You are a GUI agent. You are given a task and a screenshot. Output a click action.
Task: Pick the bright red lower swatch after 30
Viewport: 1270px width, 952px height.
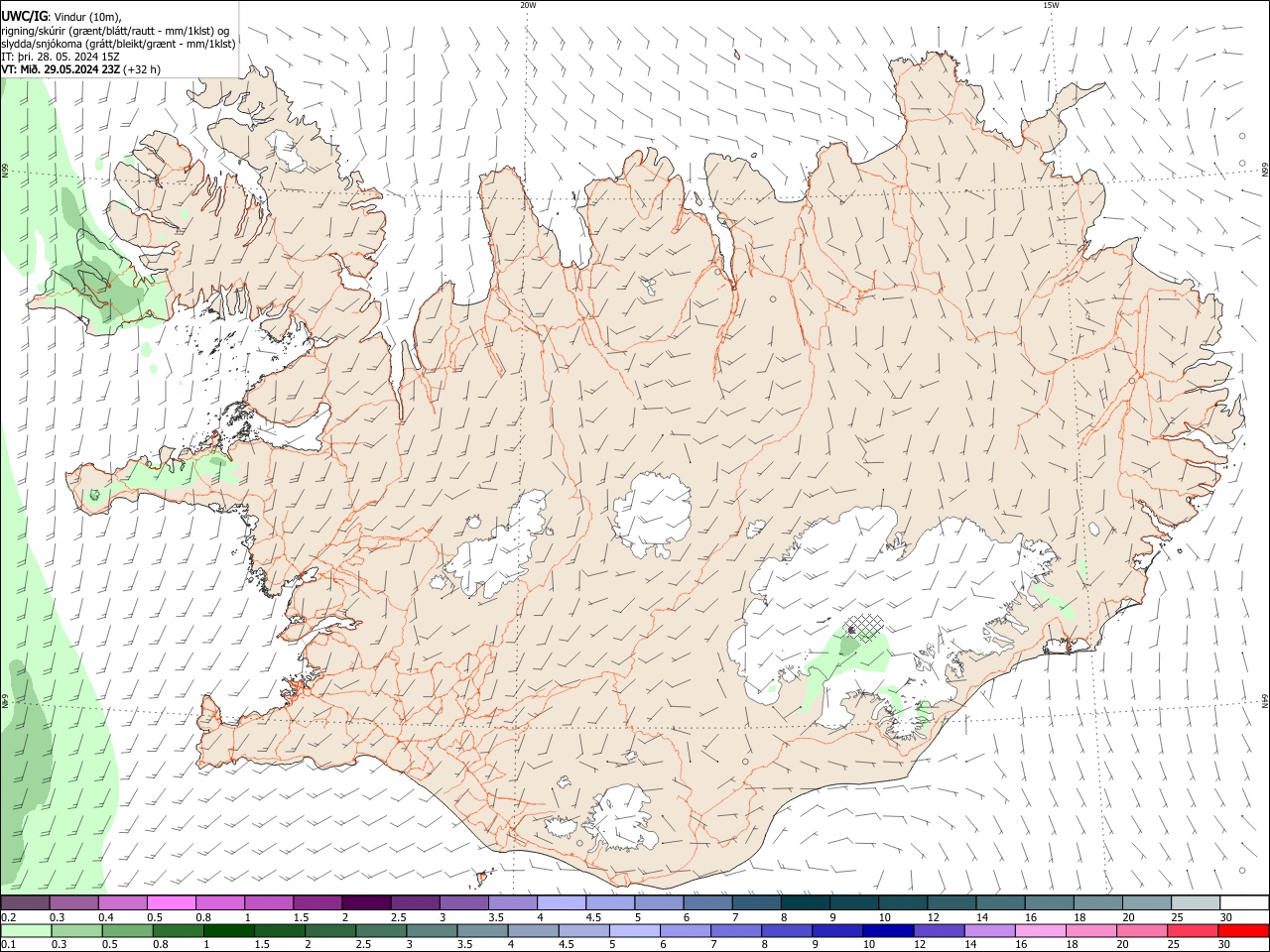(x=1244, y=930)
